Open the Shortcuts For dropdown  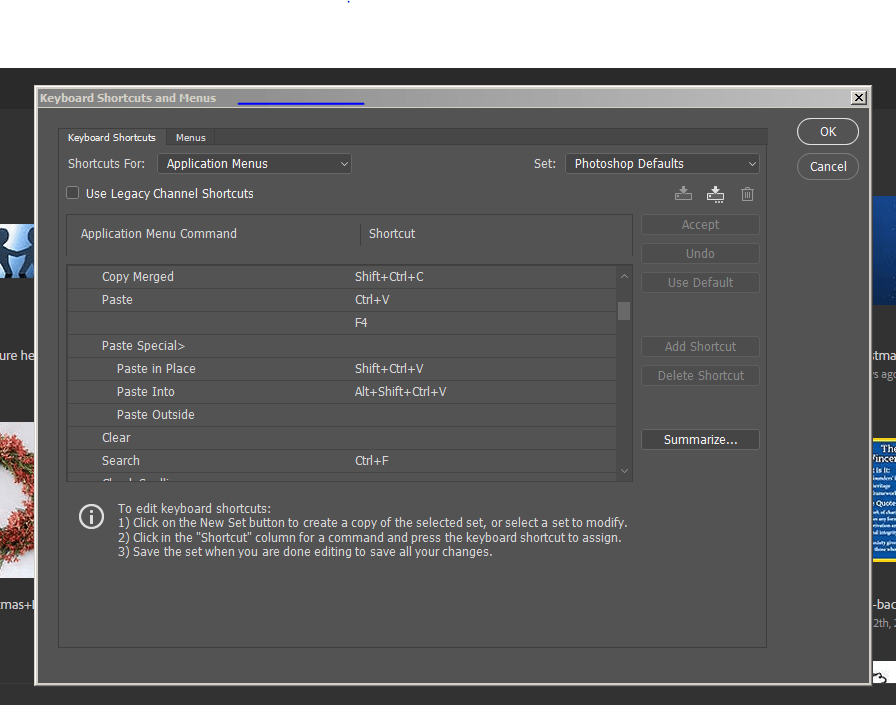click(254, 163)
